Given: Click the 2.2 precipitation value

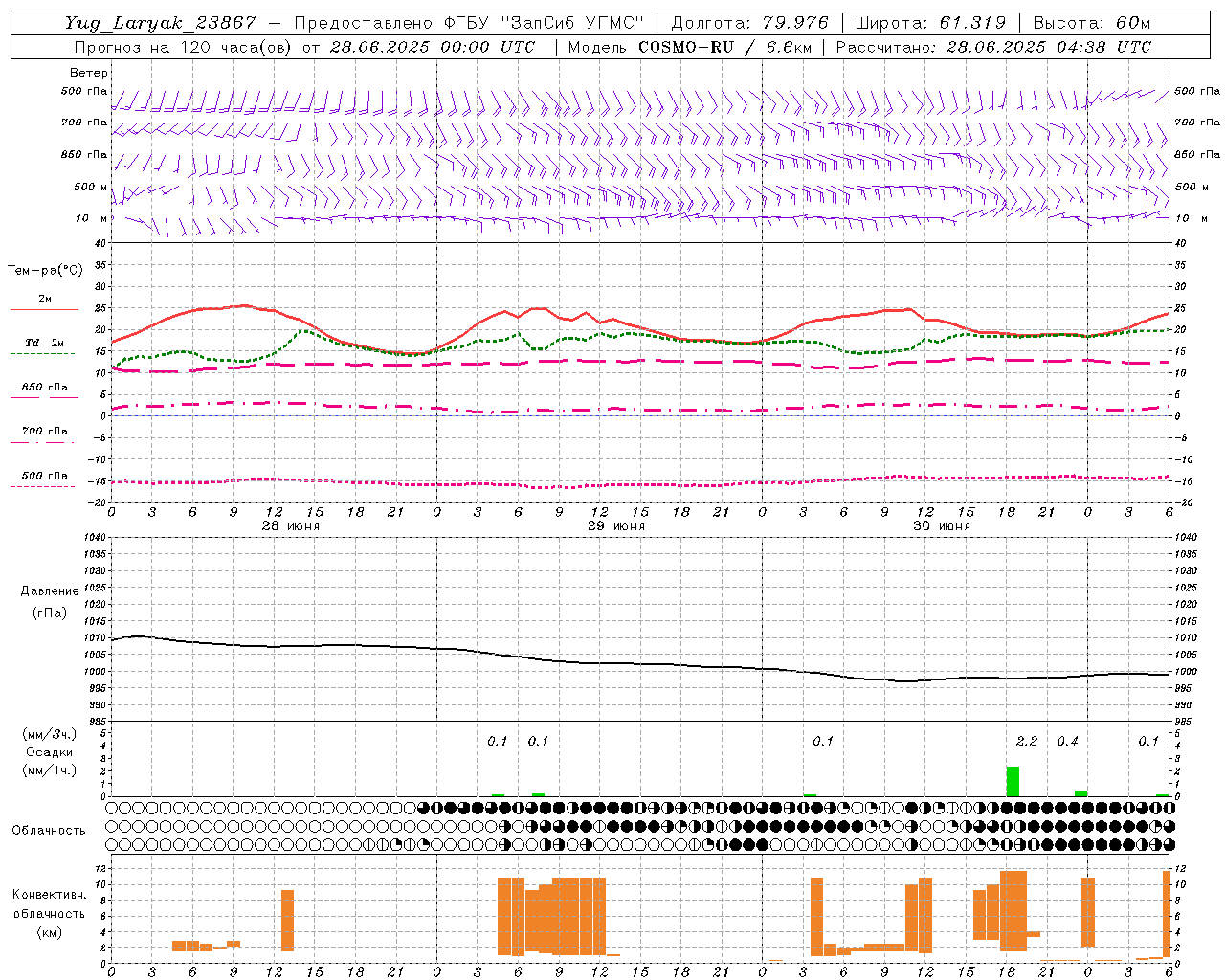Looking at the screenshot, I should 1027,741.
